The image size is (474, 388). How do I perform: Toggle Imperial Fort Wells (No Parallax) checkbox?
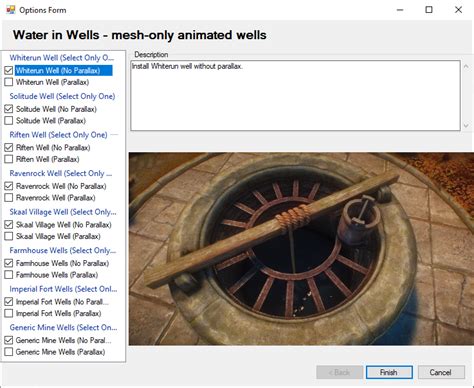9,302
